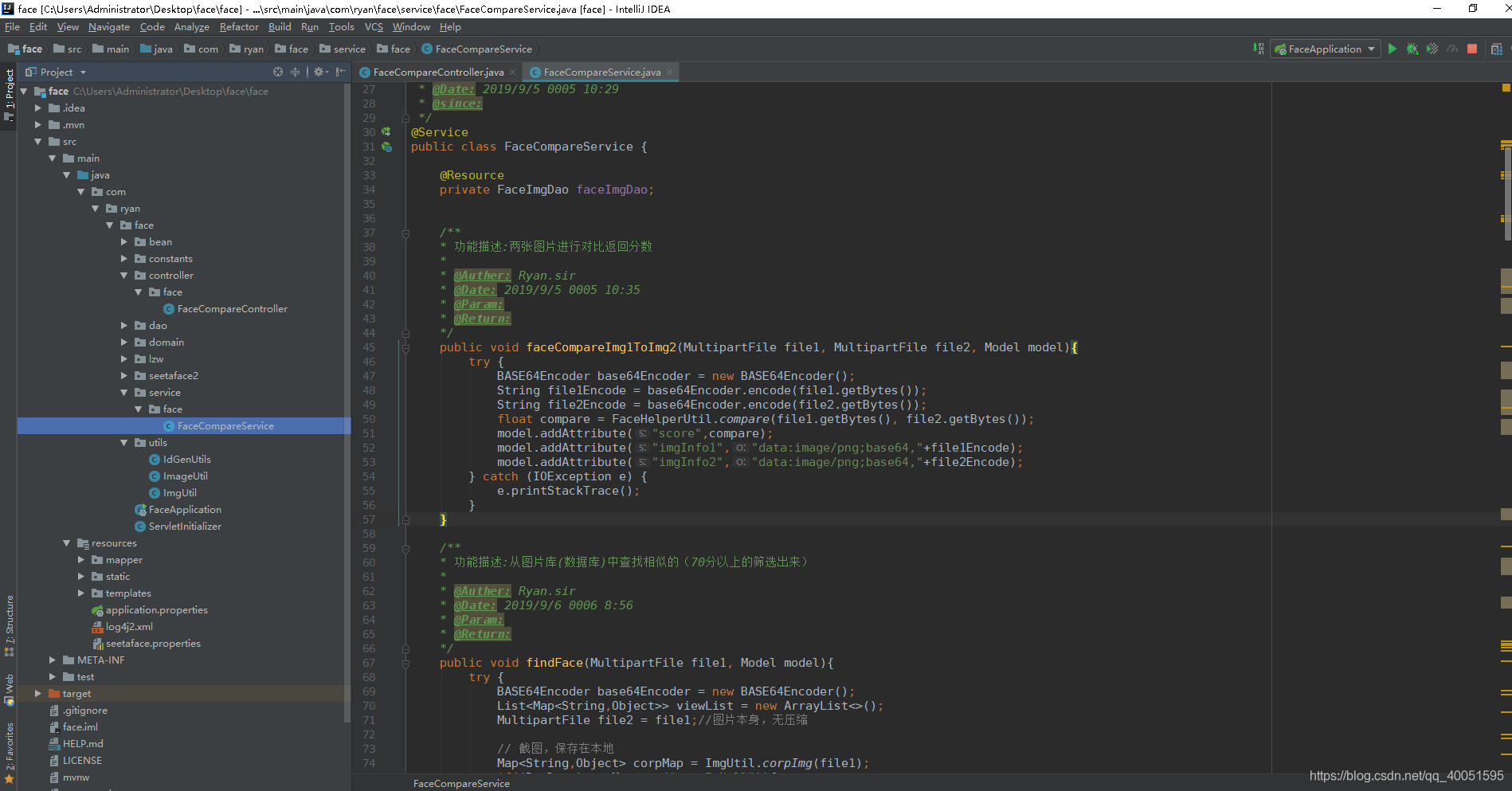Open Project panel settings gear
1512x791 pixels.
[319, 72]
